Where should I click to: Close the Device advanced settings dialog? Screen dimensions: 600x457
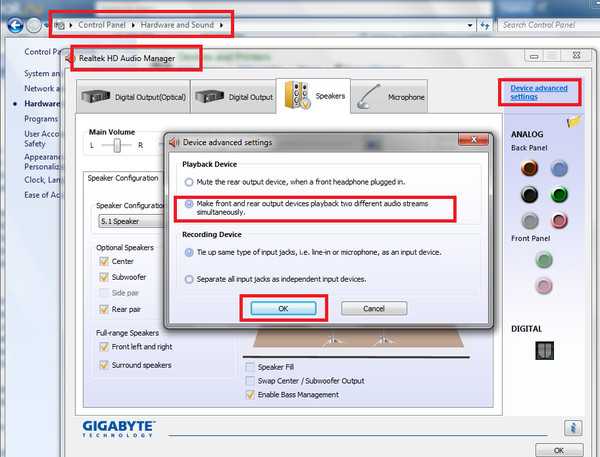(473, 140)
